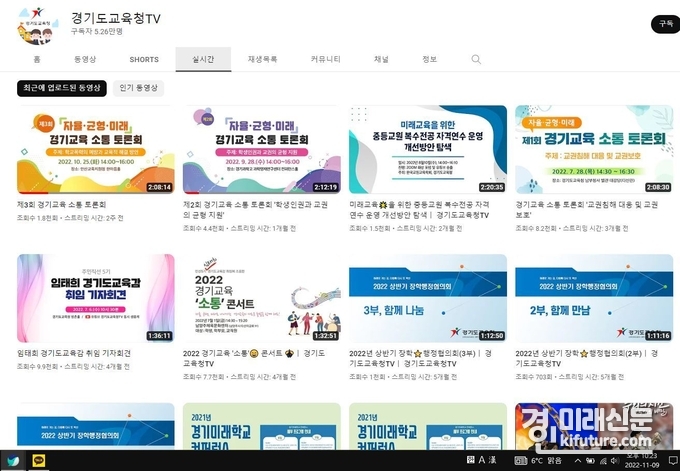Click the 1:36:11 duration badge

(160, 336)
